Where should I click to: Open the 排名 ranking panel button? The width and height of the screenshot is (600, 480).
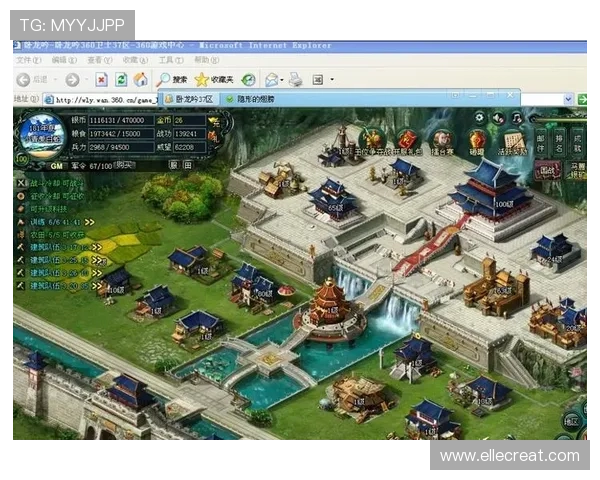coord(559,143)
